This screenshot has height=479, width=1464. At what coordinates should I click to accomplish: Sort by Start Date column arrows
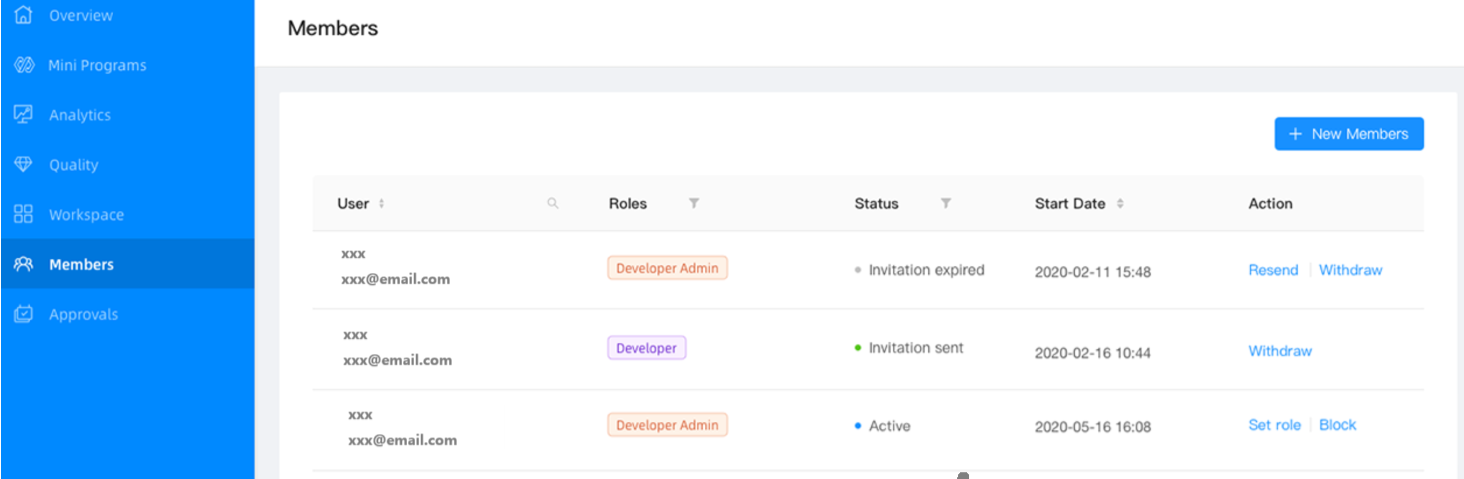pos(1120,204)
